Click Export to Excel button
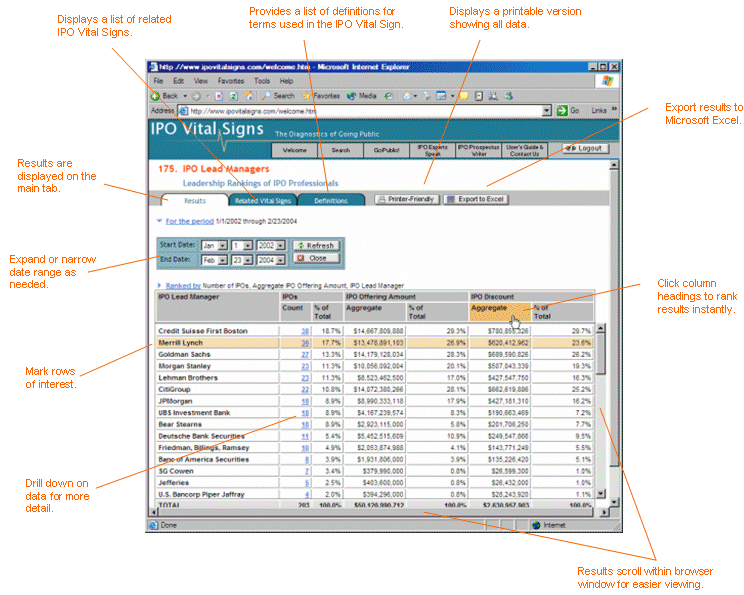Viewport: 744px width, 595px height. pos(476,199)
